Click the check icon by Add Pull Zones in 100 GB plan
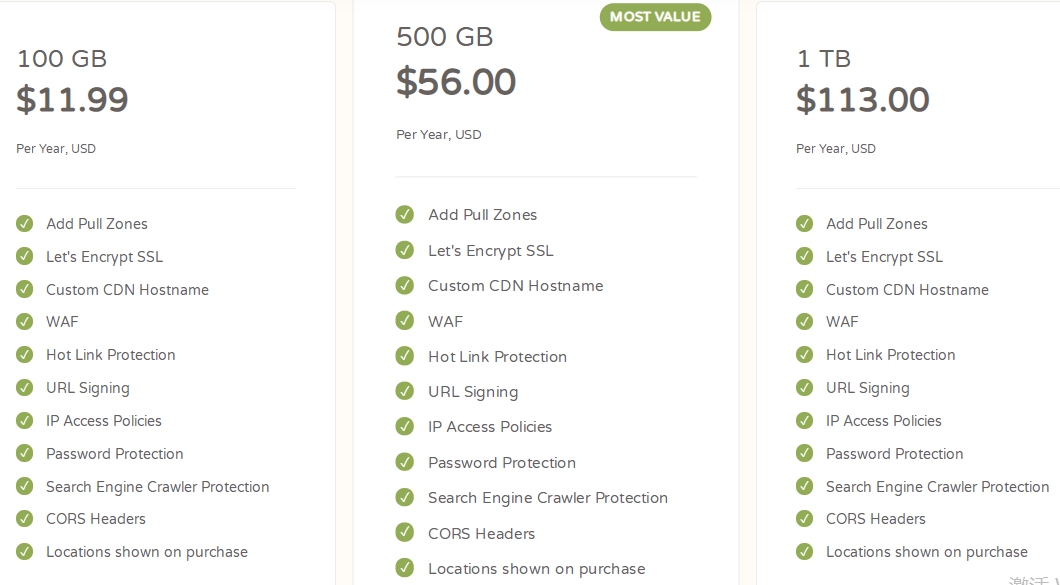1060x585 pixels. click(x=25, y=224)
